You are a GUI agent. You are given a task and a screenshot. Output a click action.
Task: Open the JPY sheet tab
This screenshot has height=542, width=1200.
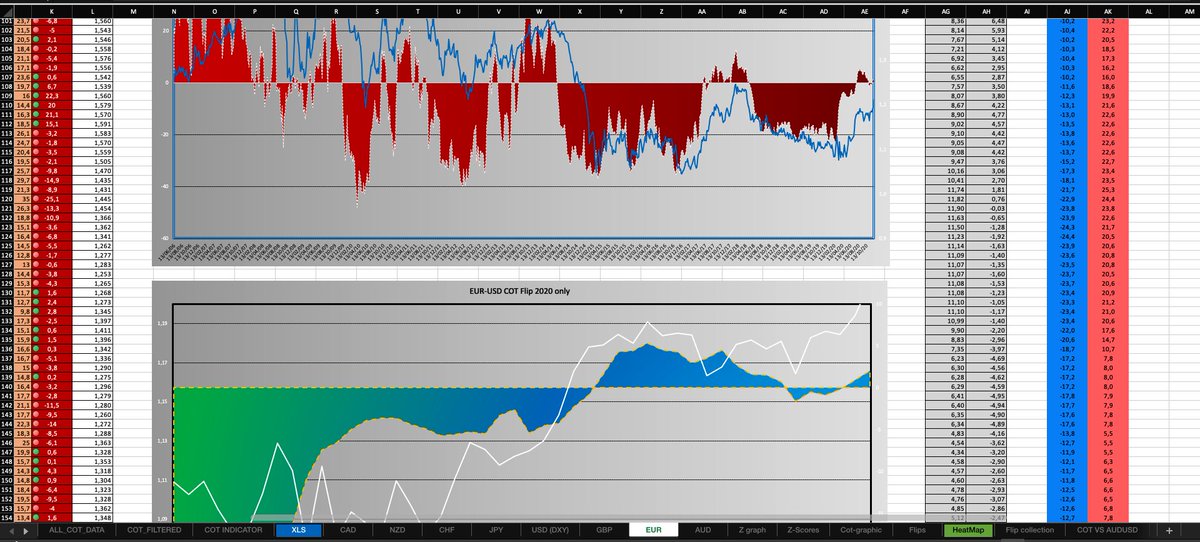click(x=496, y=531)
